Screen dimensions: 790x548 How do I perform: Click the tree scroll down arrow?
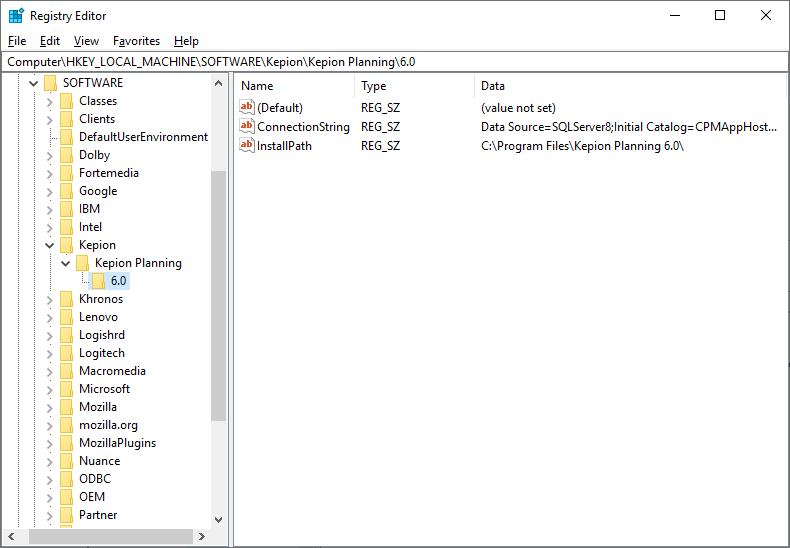pyautogui.click(x=219, y=519)
